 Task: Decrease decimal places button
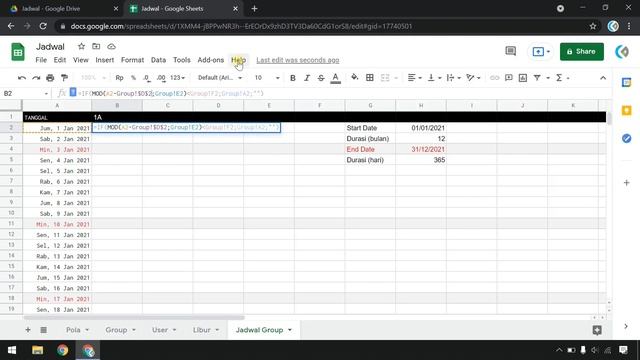coord(147,78)
